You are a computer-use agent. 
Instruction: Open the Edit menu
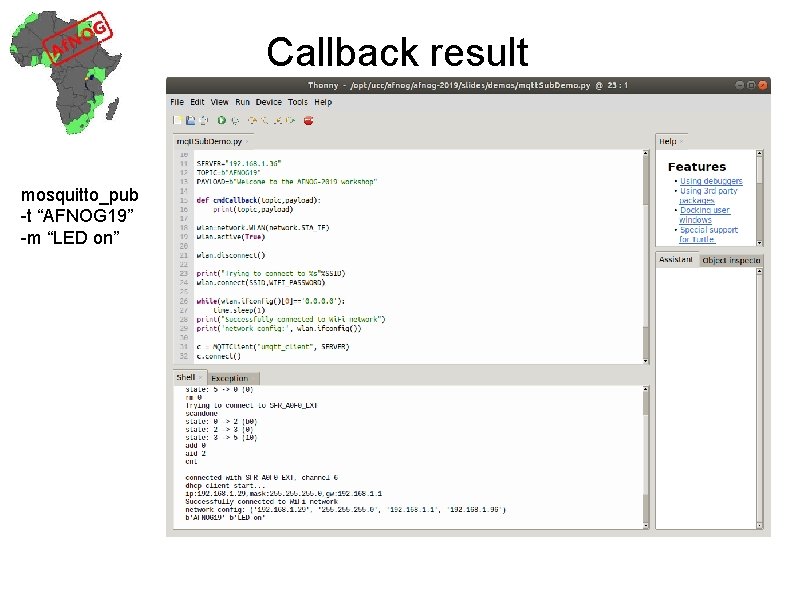197,102
